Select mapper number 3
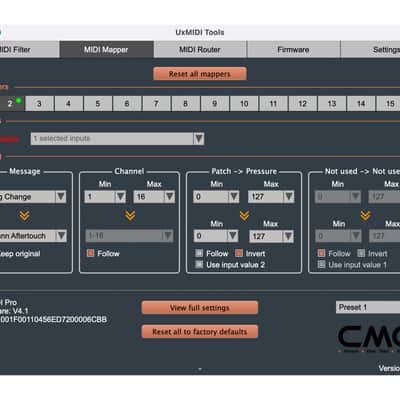 pyautogui.click(x=39, y=103)
